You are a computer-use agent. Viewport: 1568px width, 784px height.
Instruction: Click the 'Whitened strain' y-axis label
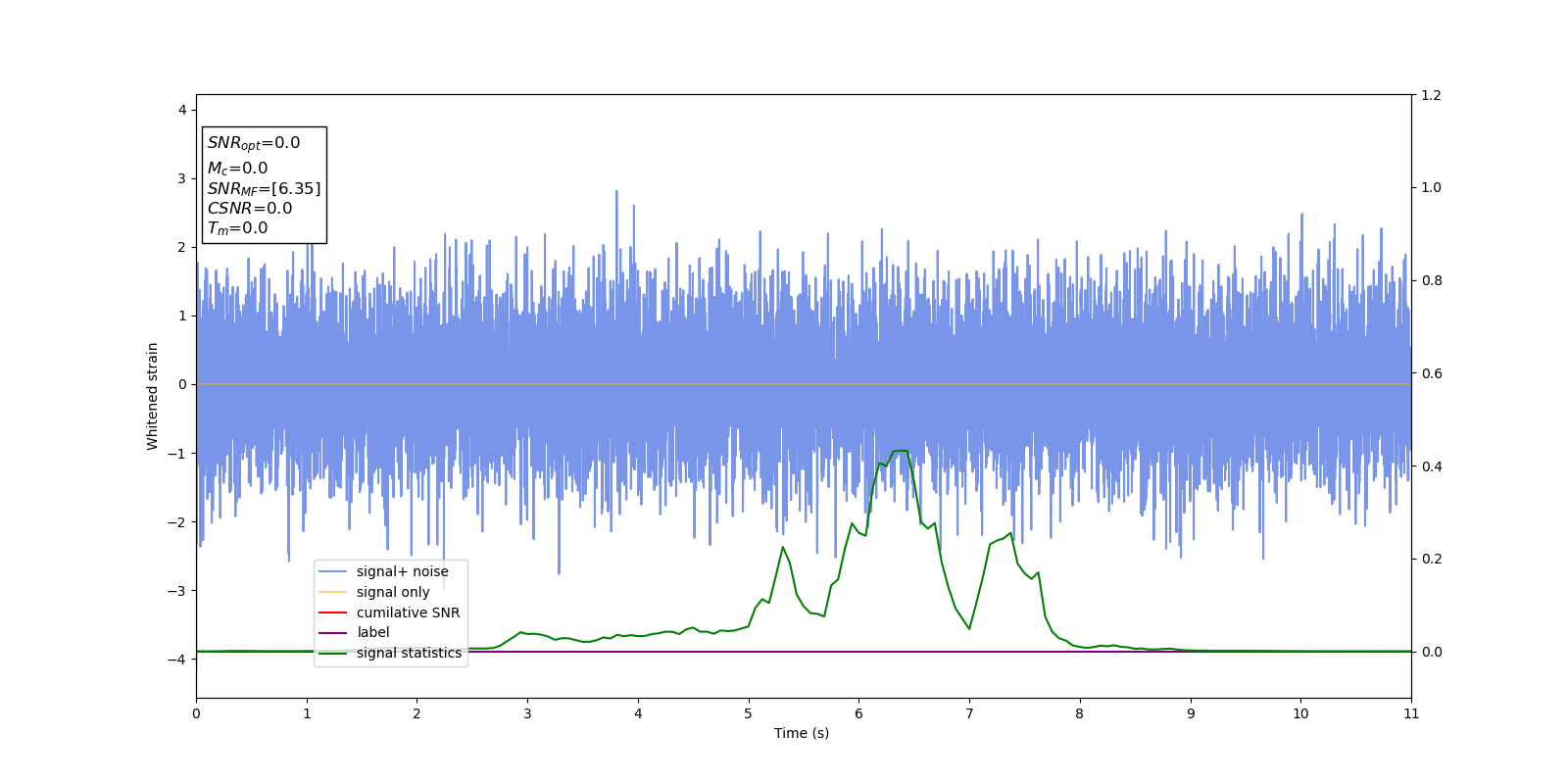point(153,396)
